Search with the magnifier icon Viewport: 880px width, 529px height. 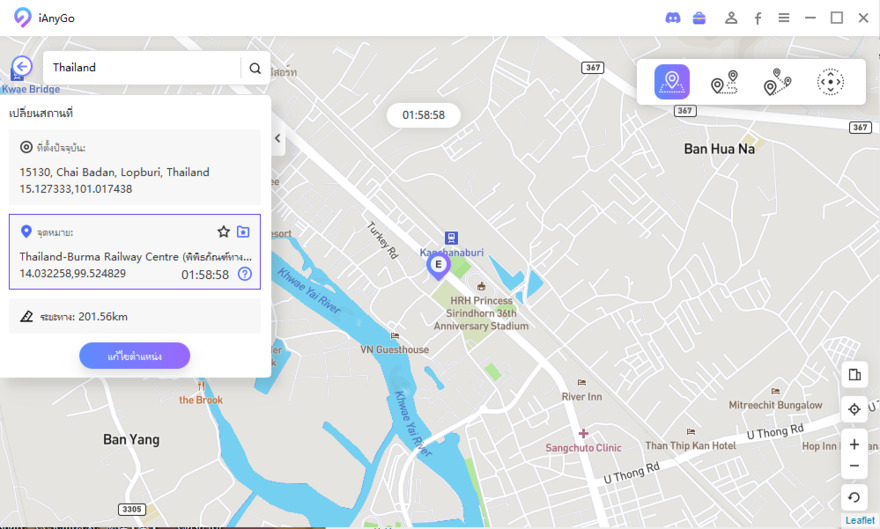click(x=255, y=68)
